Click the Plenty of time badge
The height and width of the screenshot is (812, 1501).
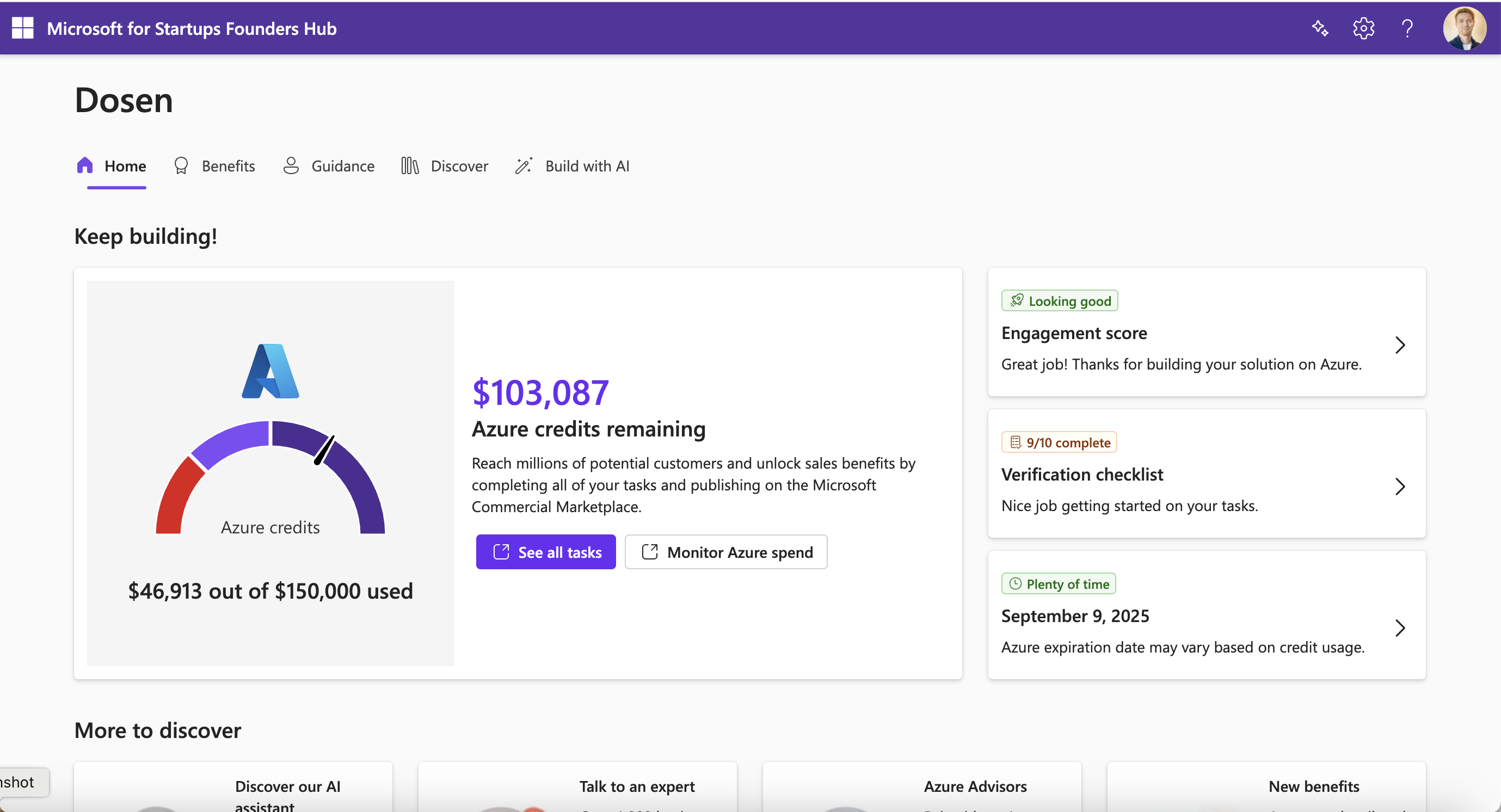point(1058,583)
